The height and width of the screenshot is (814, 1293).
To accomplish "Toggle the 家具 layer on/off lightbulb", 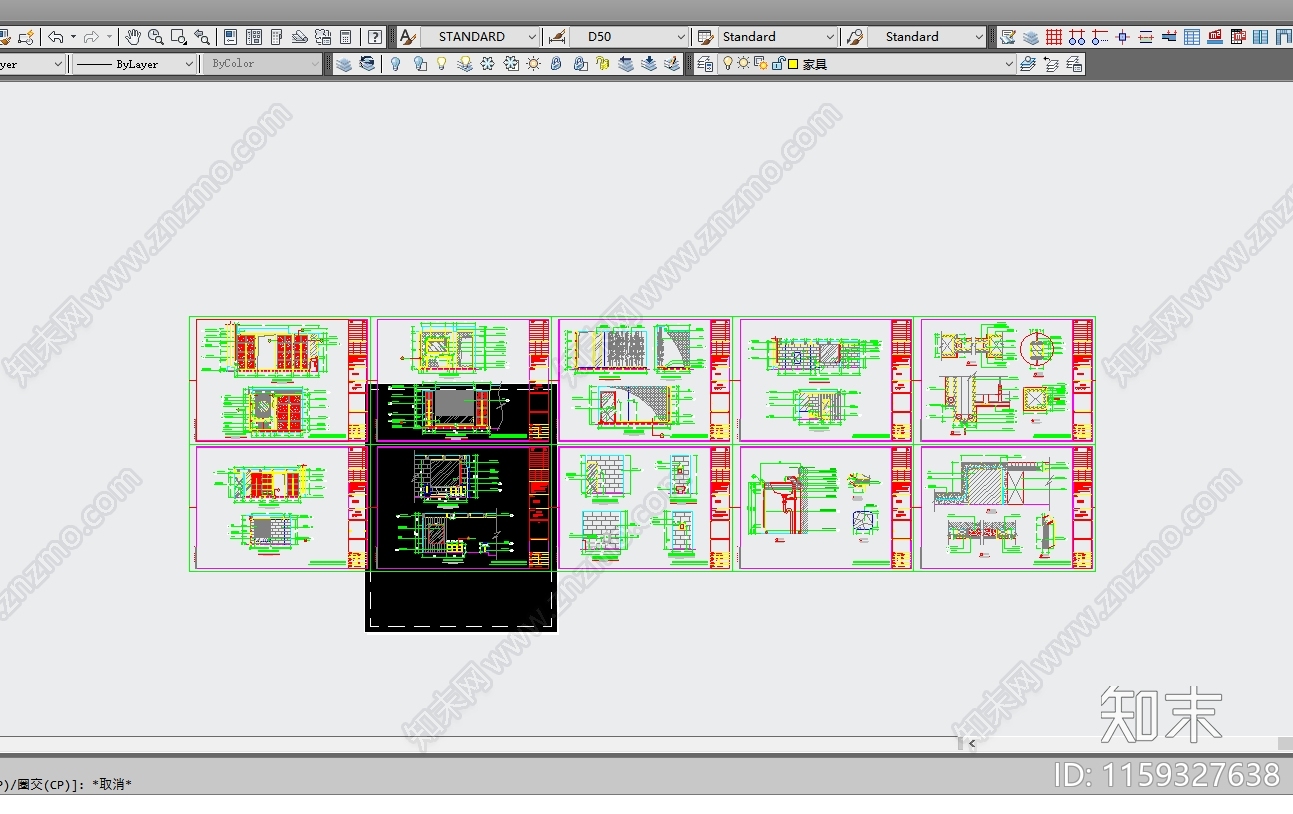I will coord(728,64).
